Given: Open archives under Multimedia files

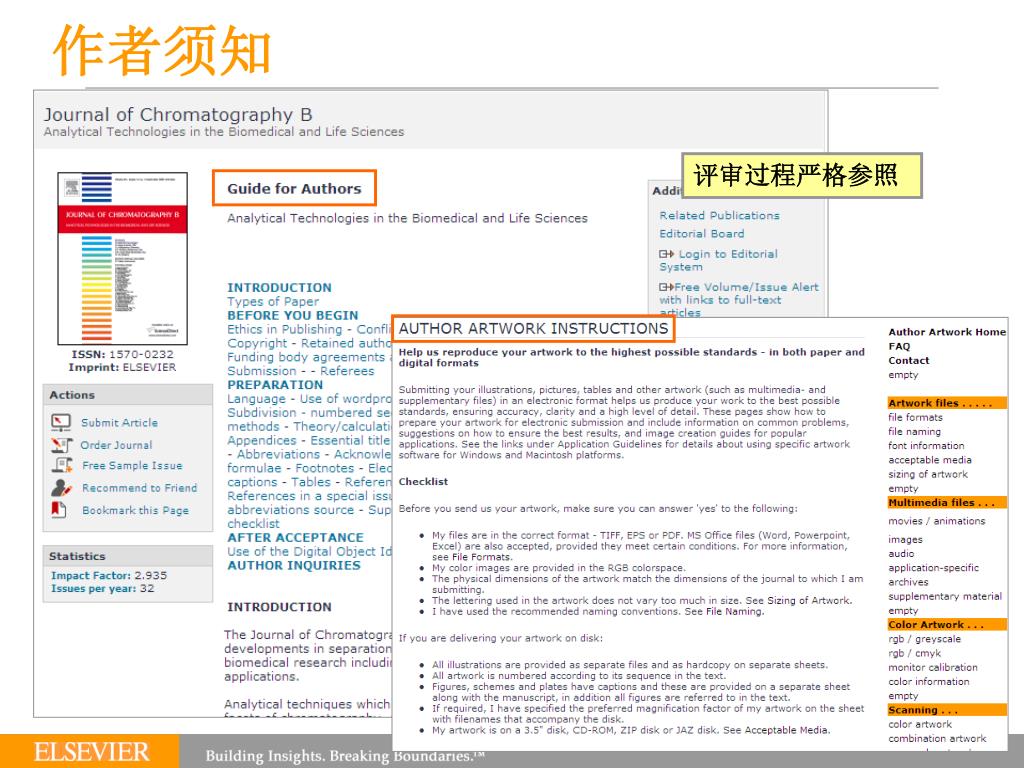Looking at the screenshot, I should pos(908,582).
